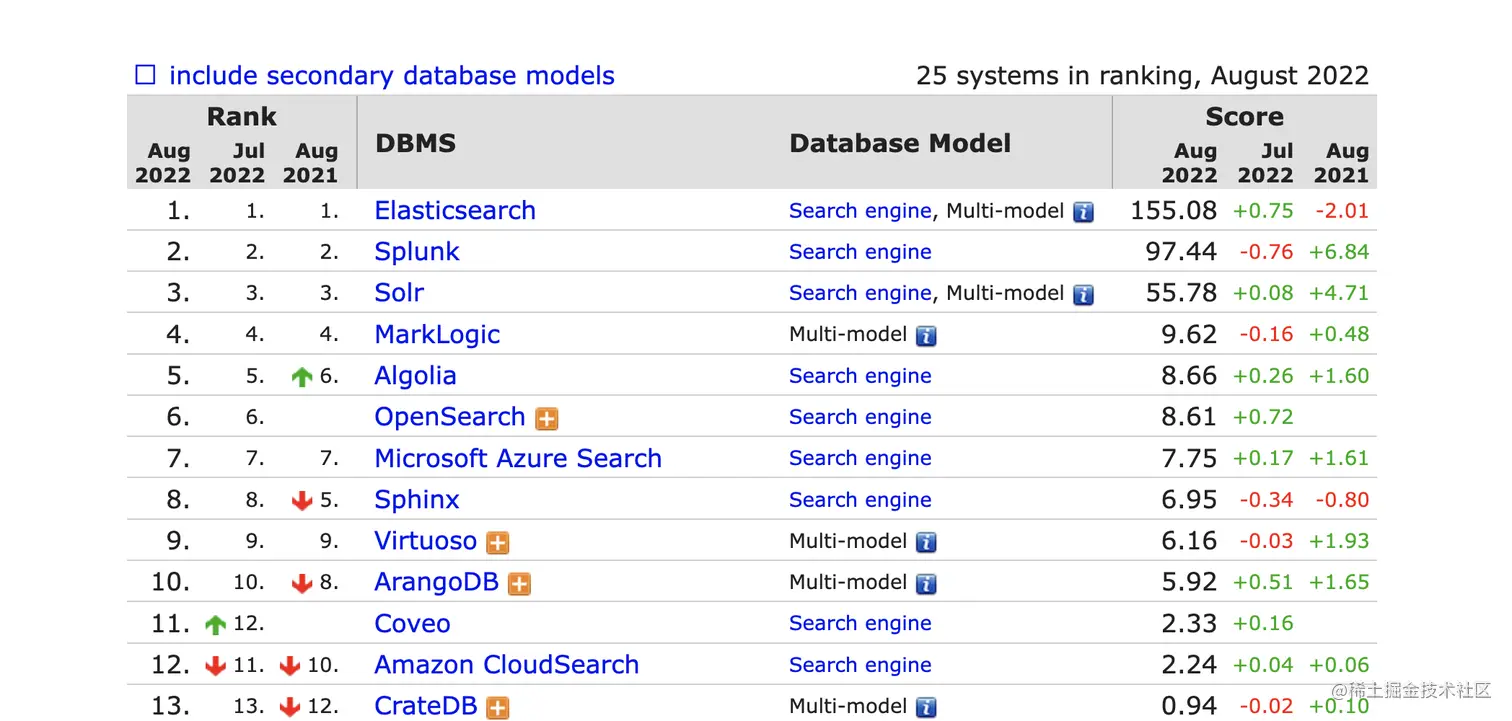Click red down arrow before 10. in CloudSearch row

tap(290, 666)
